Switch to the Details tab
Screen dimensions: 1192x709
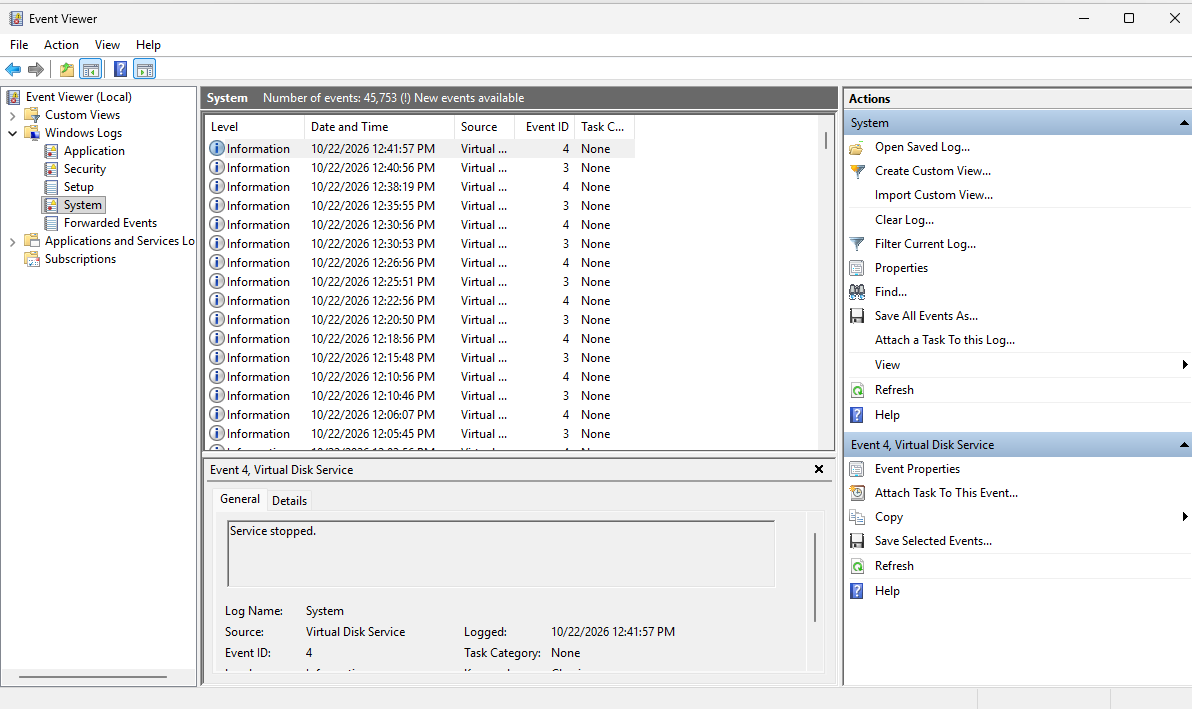point(290,501)
